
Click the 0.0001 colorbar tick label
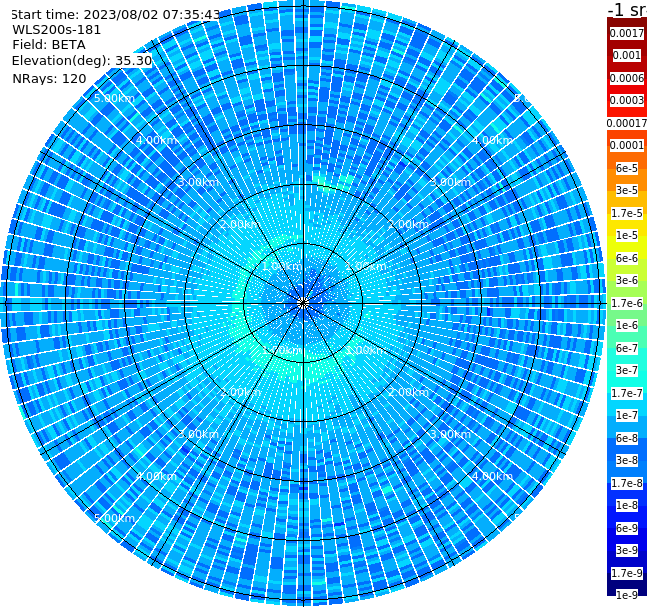tap(627, 145)
